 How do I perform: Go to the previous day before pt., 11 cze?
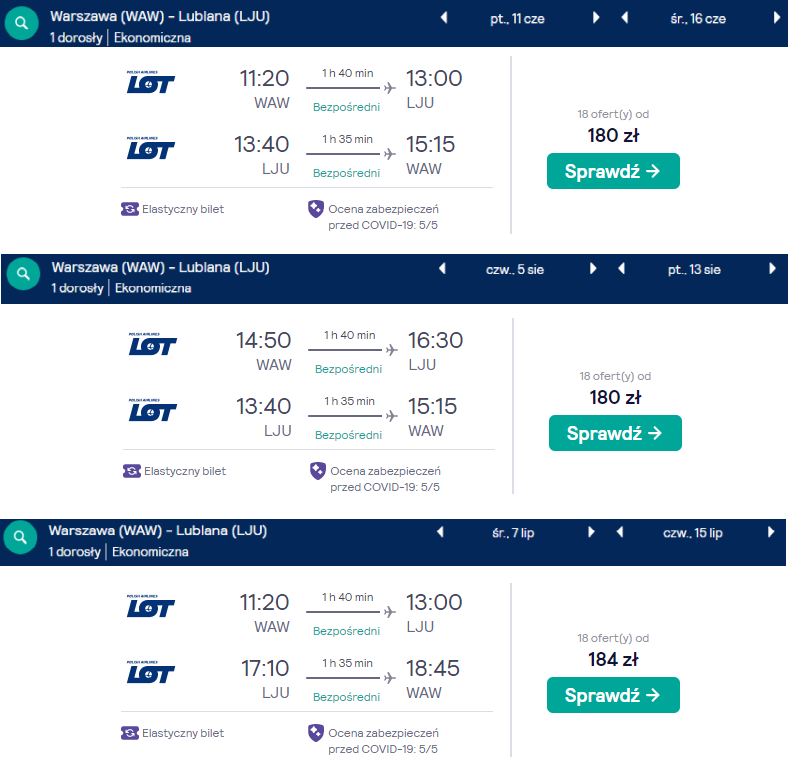tap(444, 18)
